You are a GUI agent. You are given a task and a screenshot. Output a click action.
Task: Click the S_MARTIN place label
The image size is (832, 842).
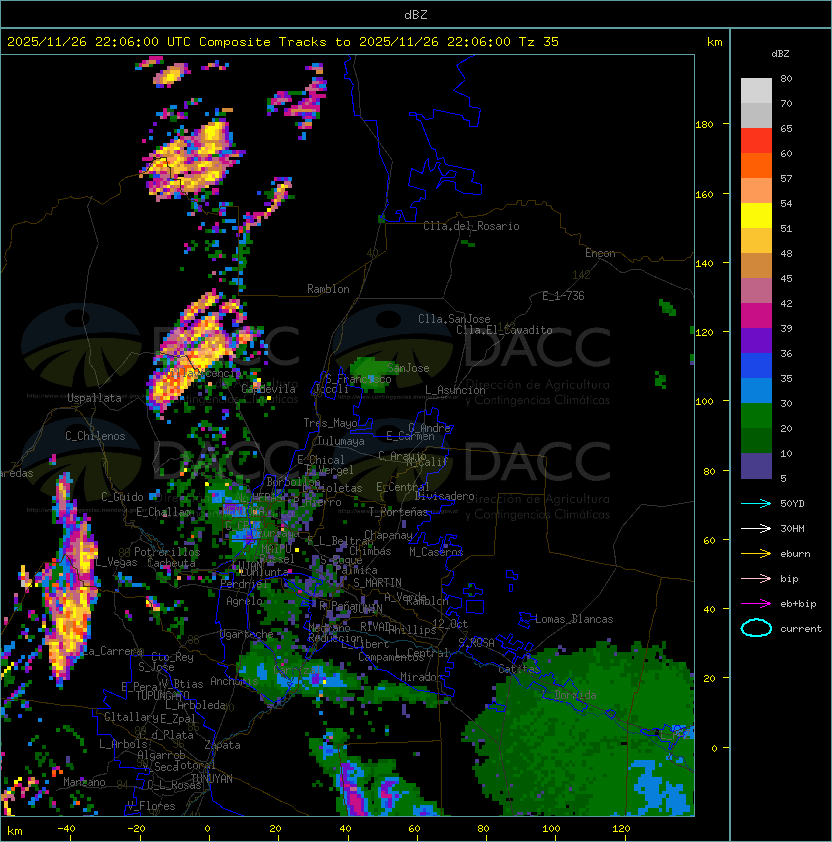point(377,583)
